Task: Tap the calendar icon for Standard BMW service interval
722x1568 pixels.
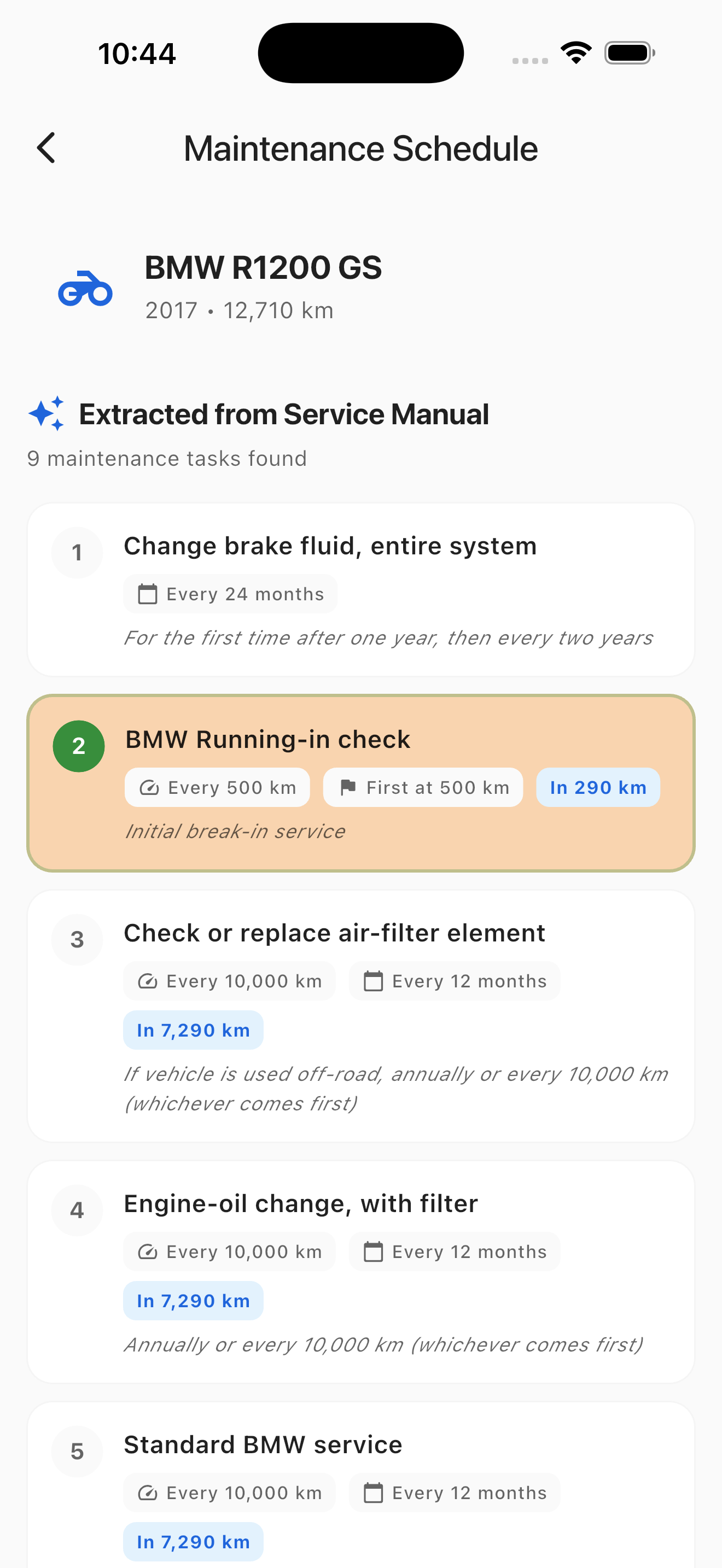Action: point(373,1493)
